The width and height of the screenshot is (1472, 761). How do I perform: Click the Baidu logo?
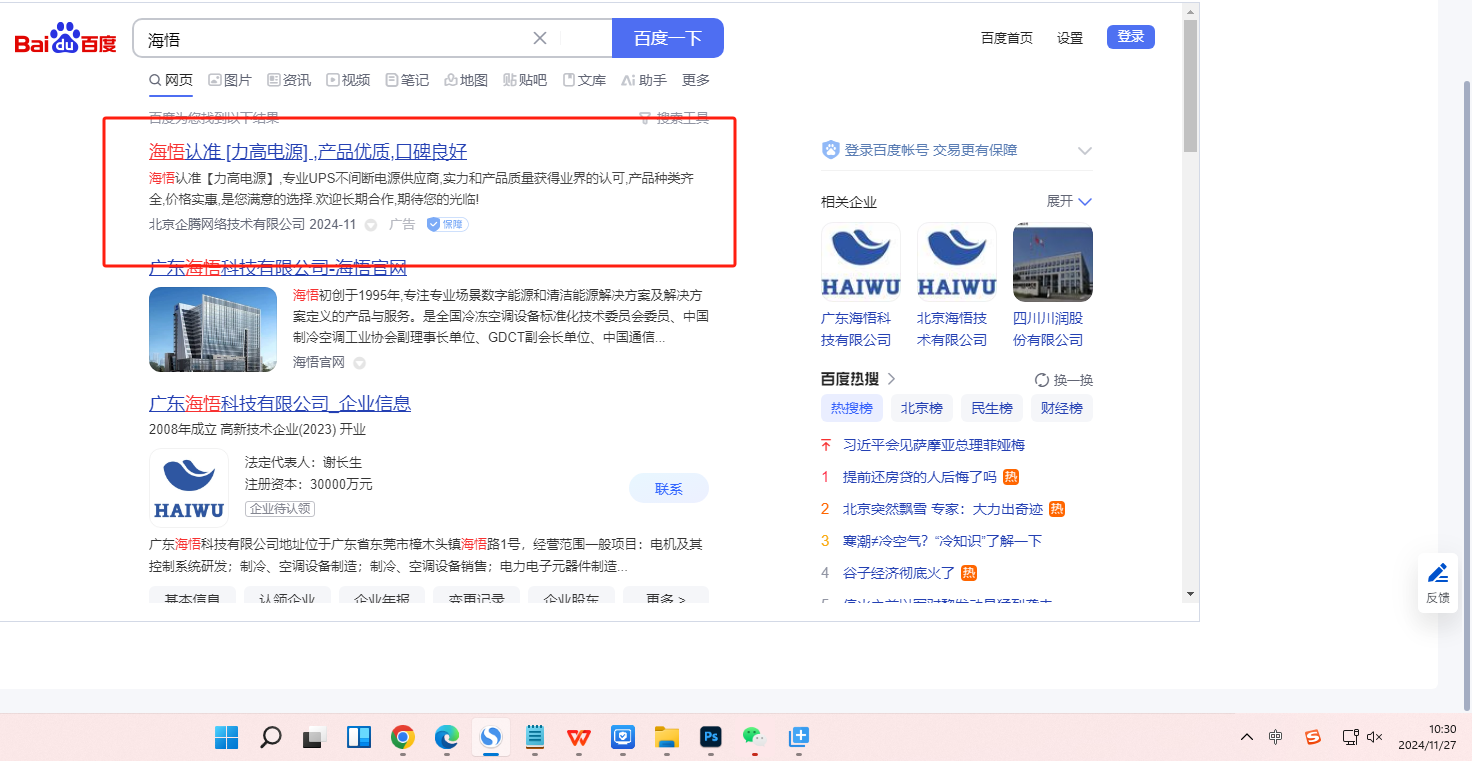66,39
